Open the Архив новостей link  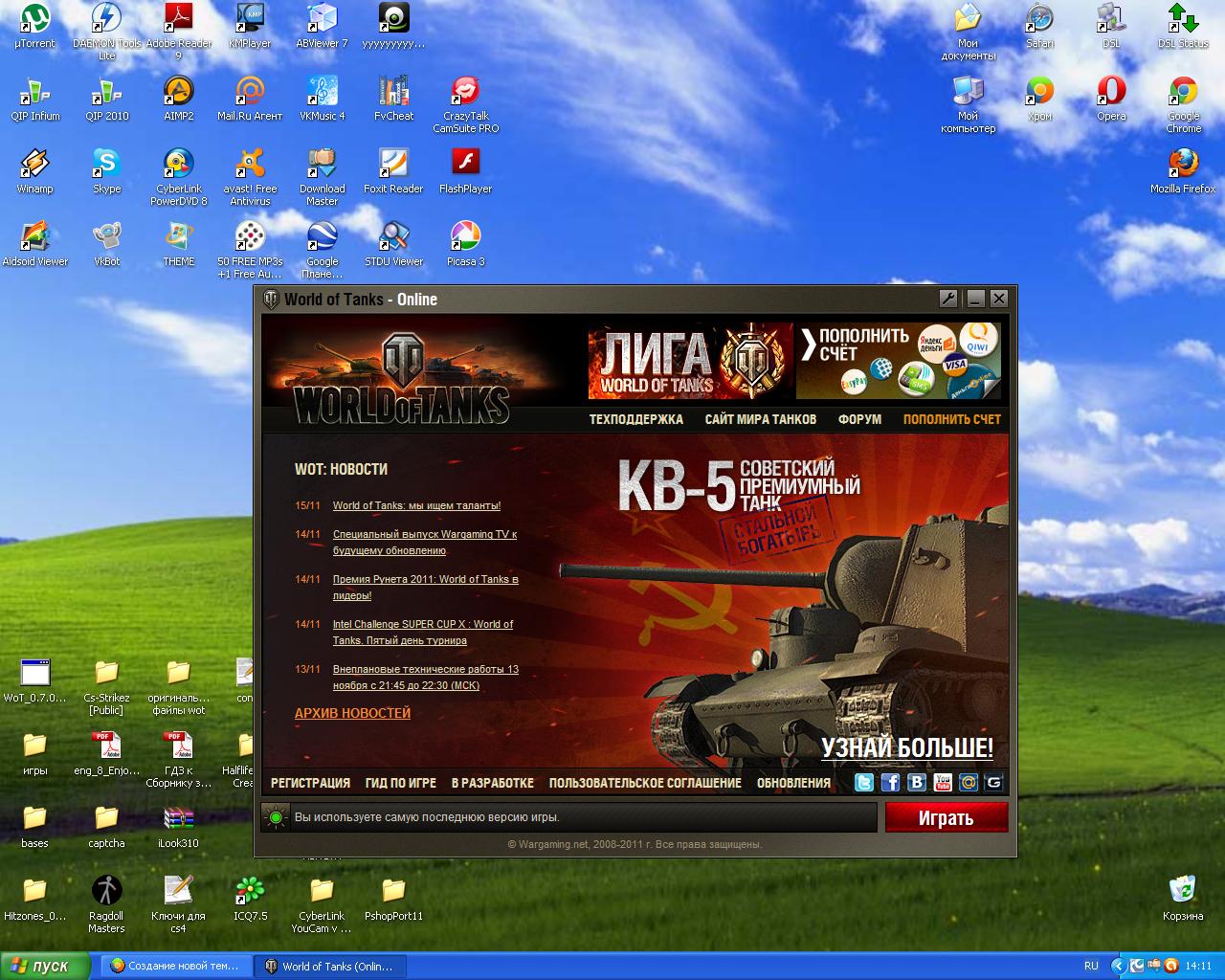tap(352, 713)
